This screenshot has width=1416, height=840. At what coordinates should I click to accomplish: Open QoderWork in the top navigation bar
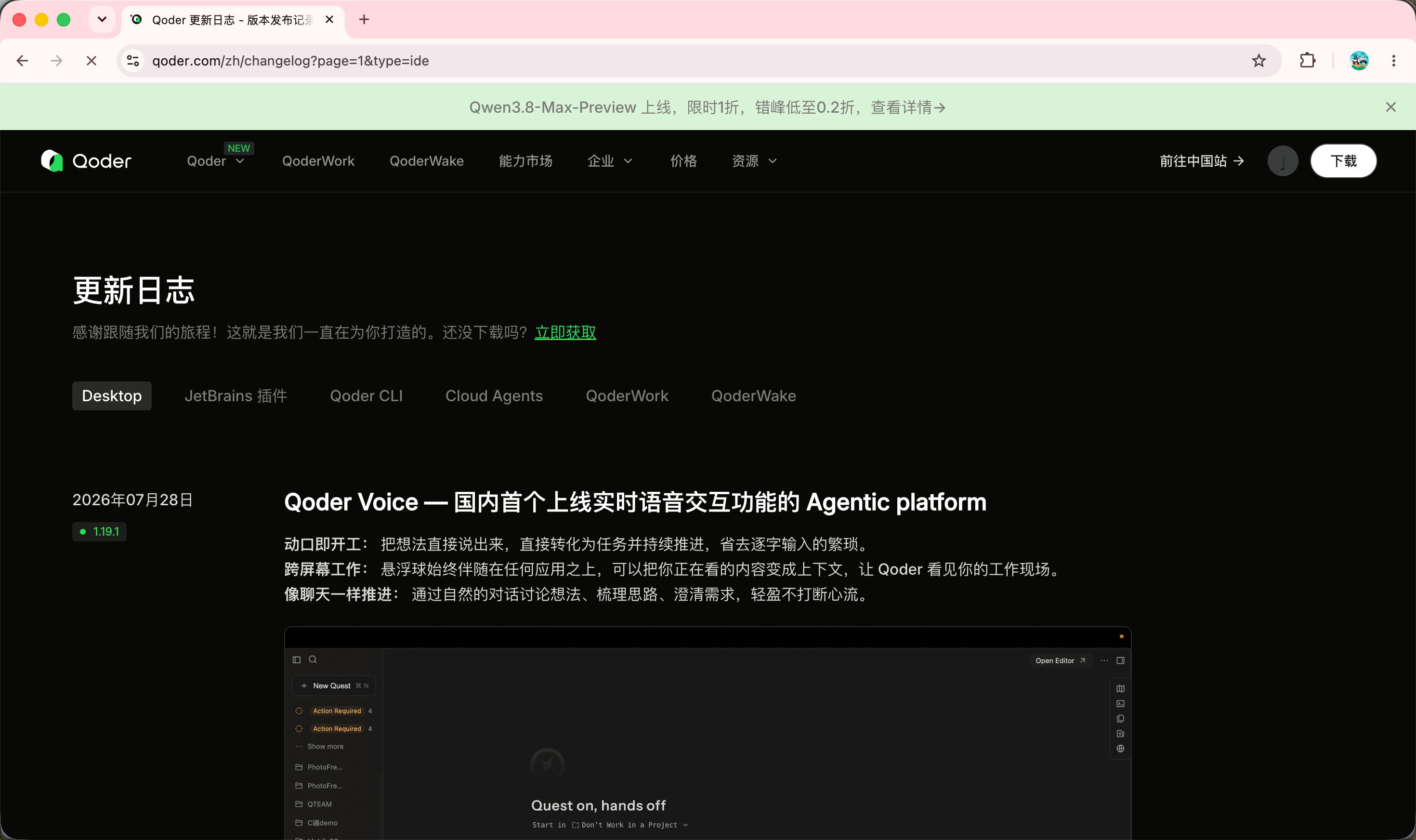(318, 161)
